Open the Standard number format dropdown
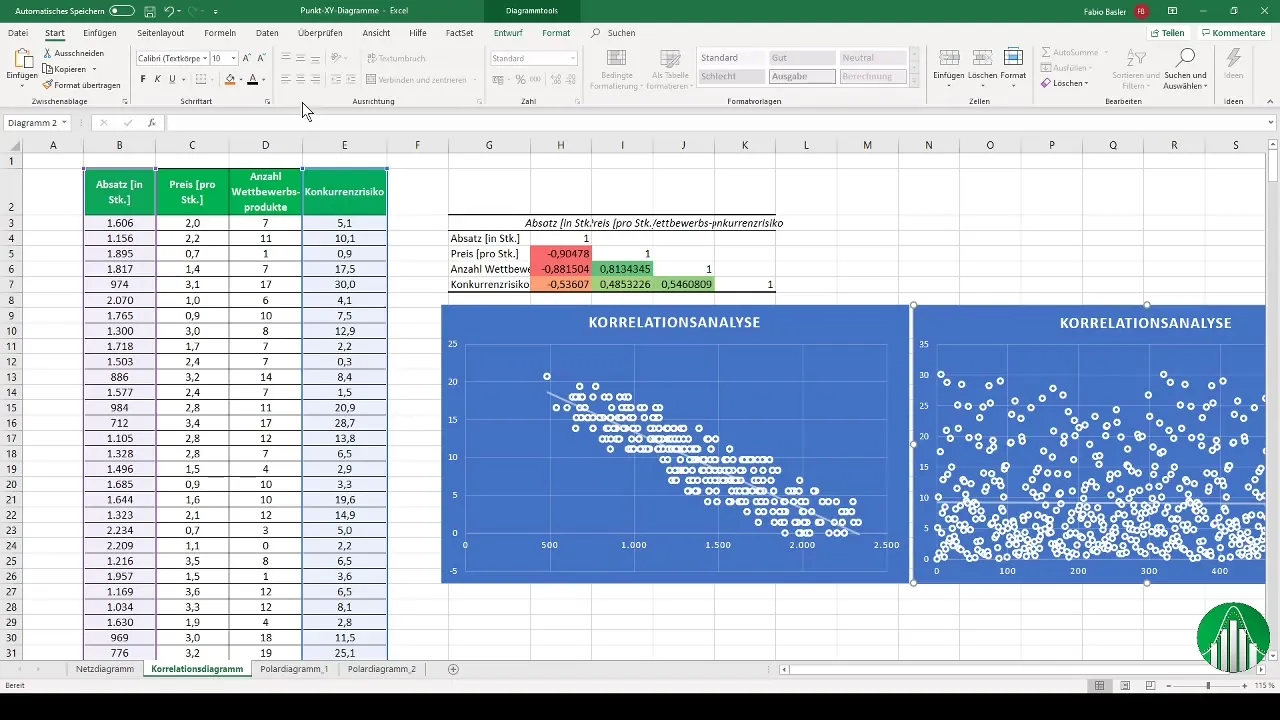This screenshot has width=1280, height=720. pyautogui.click(x=572, y=59)
